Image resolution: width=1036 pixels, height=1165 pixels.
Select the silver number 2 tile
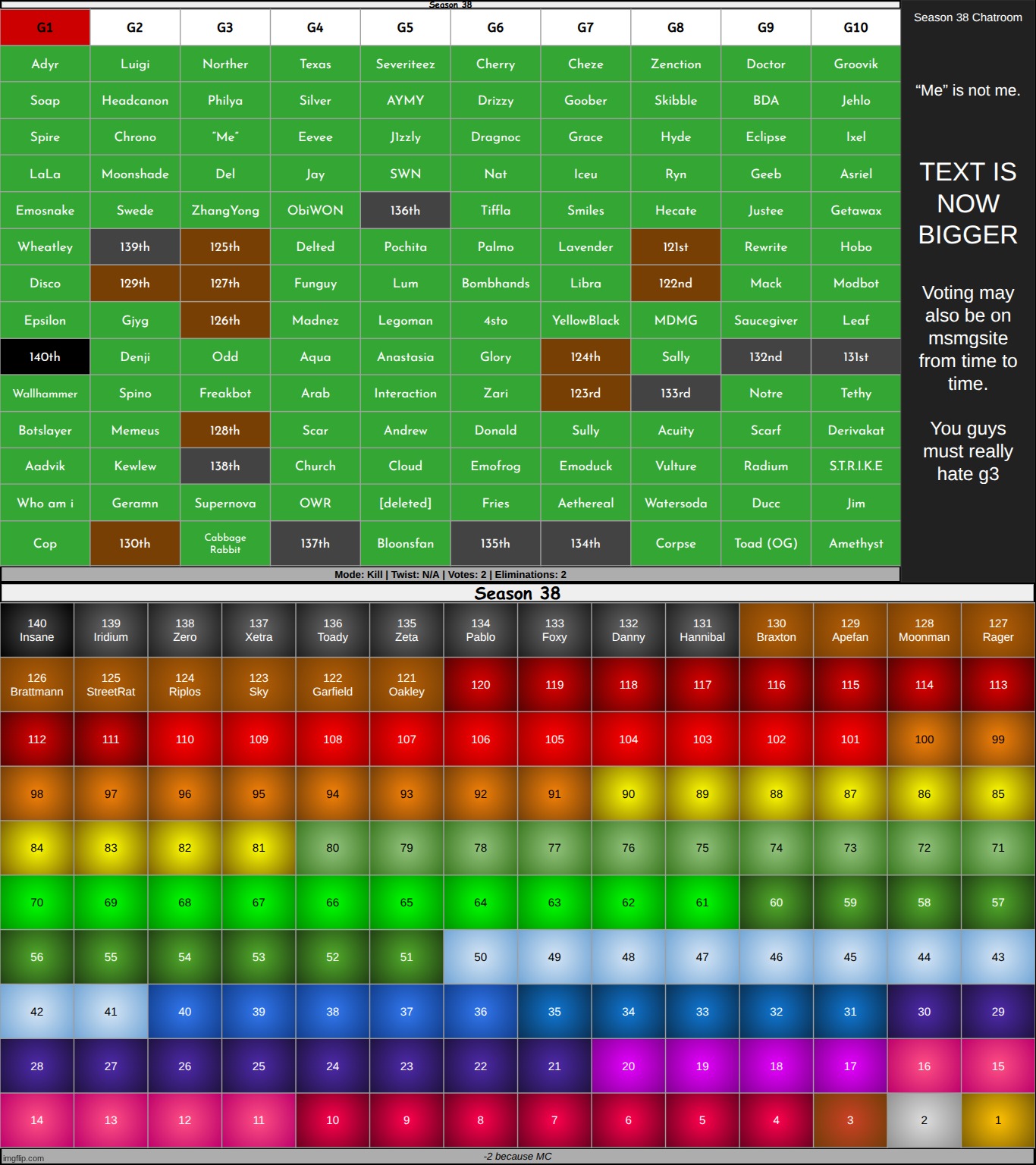[x=924, y=1120]
